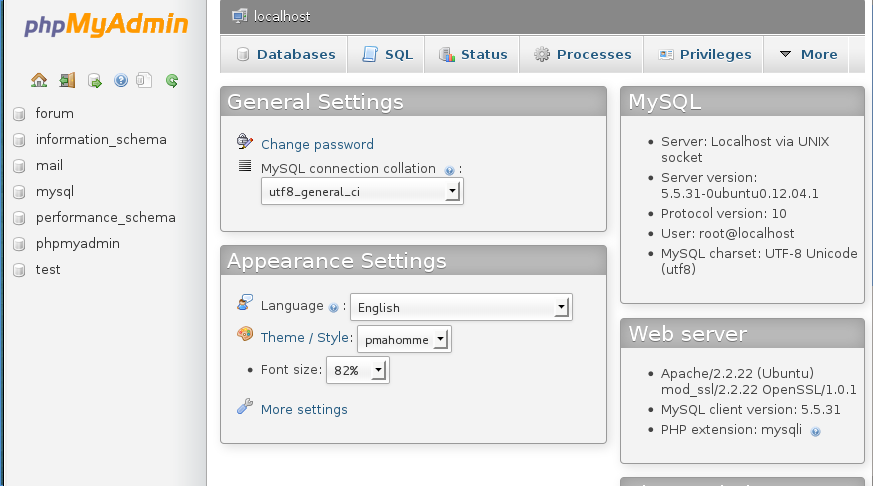Expand the Theme dropdown set to pmahomme
Image resolution: width=873 pixels, height=486 pixels.
404,339
